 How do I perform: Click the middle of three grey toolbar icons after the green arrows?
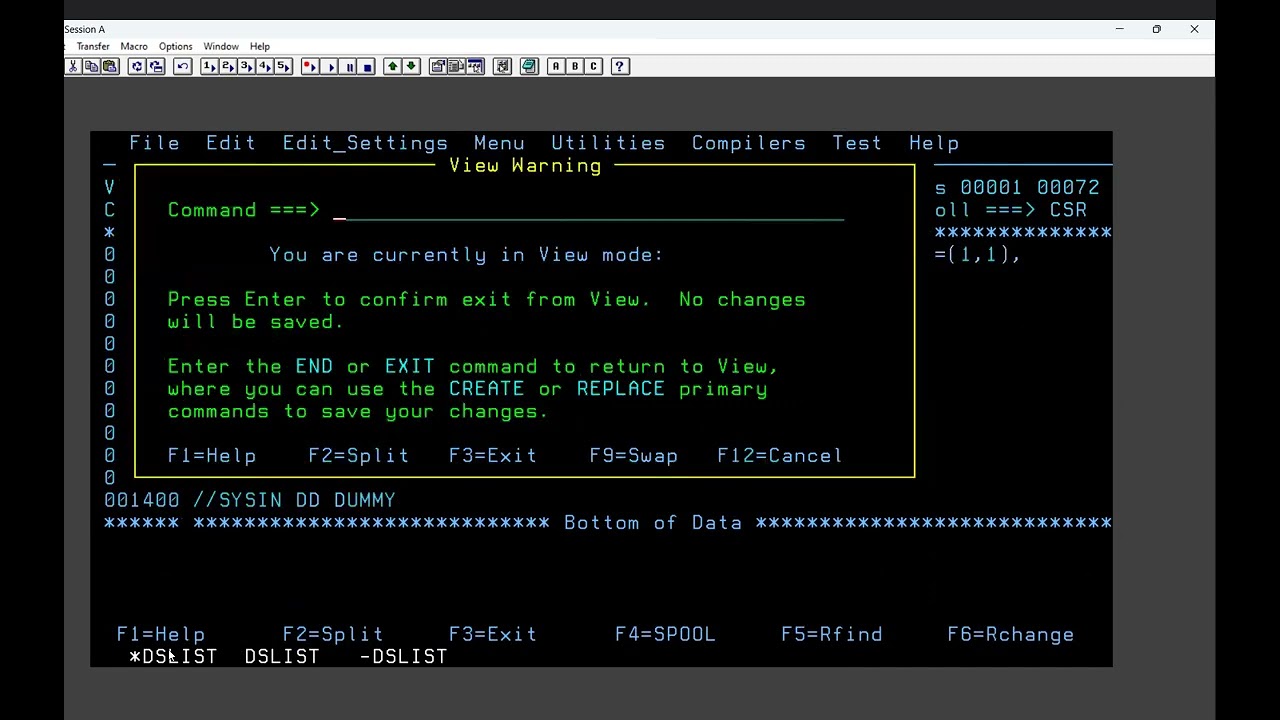coord(456,66)
